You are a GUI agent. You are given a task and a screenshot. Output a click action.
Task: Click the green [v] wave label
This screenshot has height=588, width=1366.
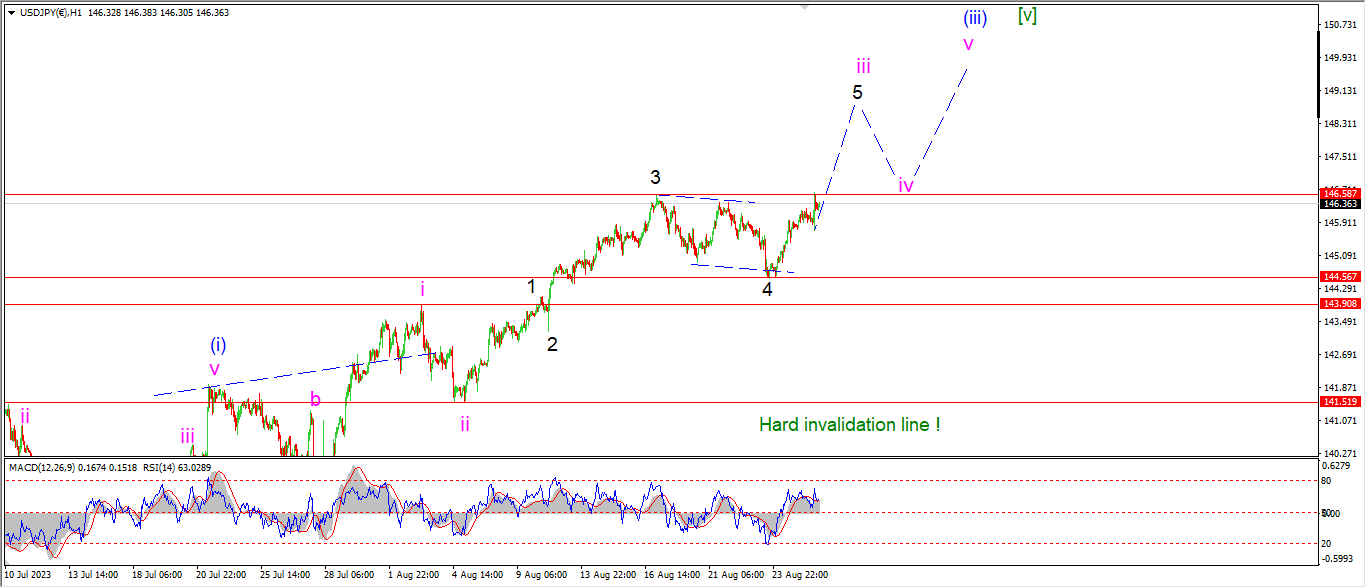point(1027,15)
